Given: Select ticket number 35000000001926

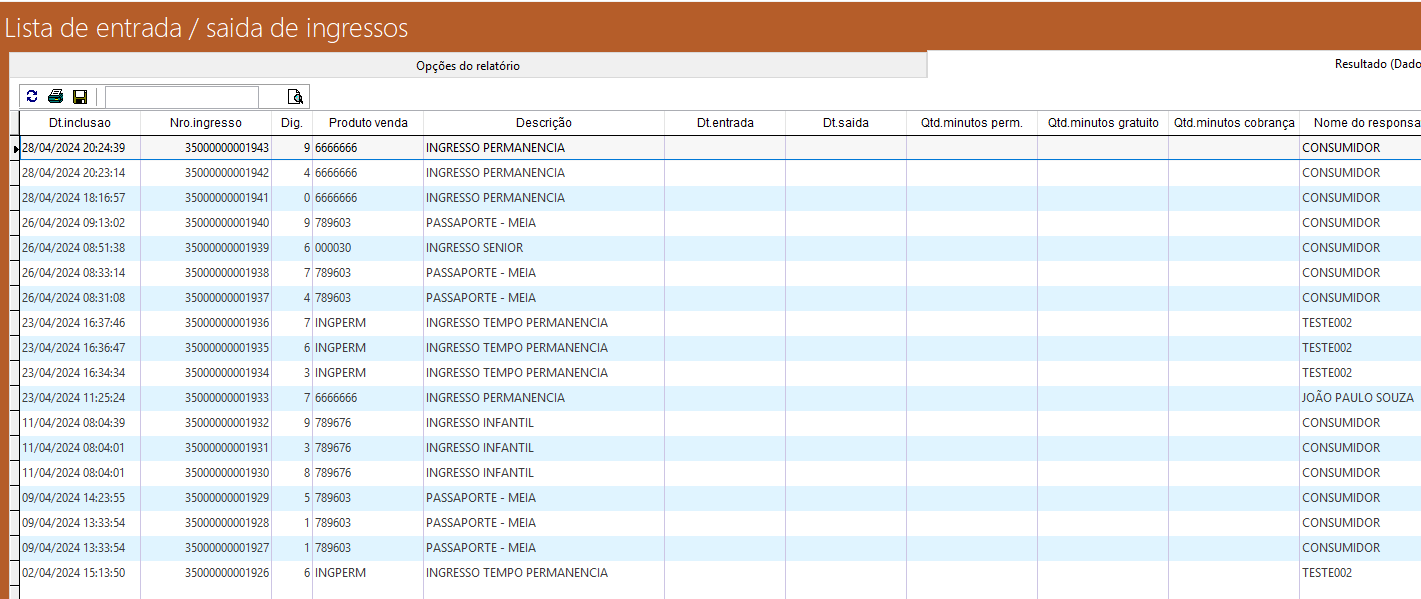Looking at the screenshot, I should (x=226, y=573).
